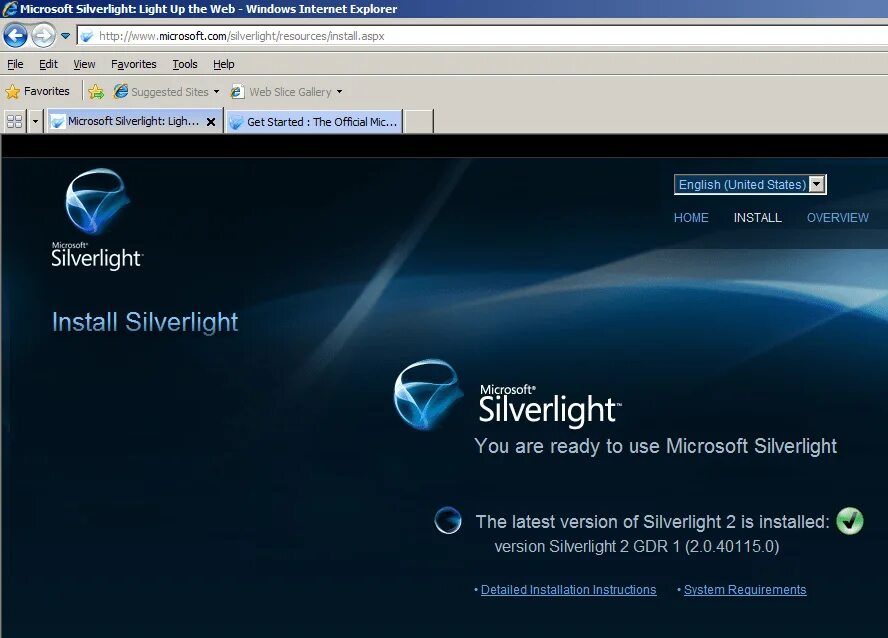Open the Favorites center star button
Screen dimensions: 888x638
click(12, 91)
